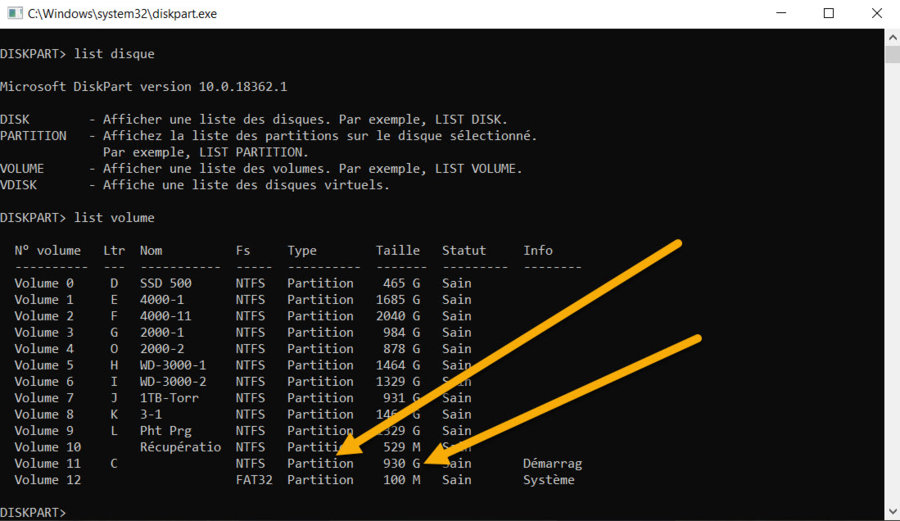Close the diskpart.exe window
Viewport: 900px width, 521px height.
874,14
